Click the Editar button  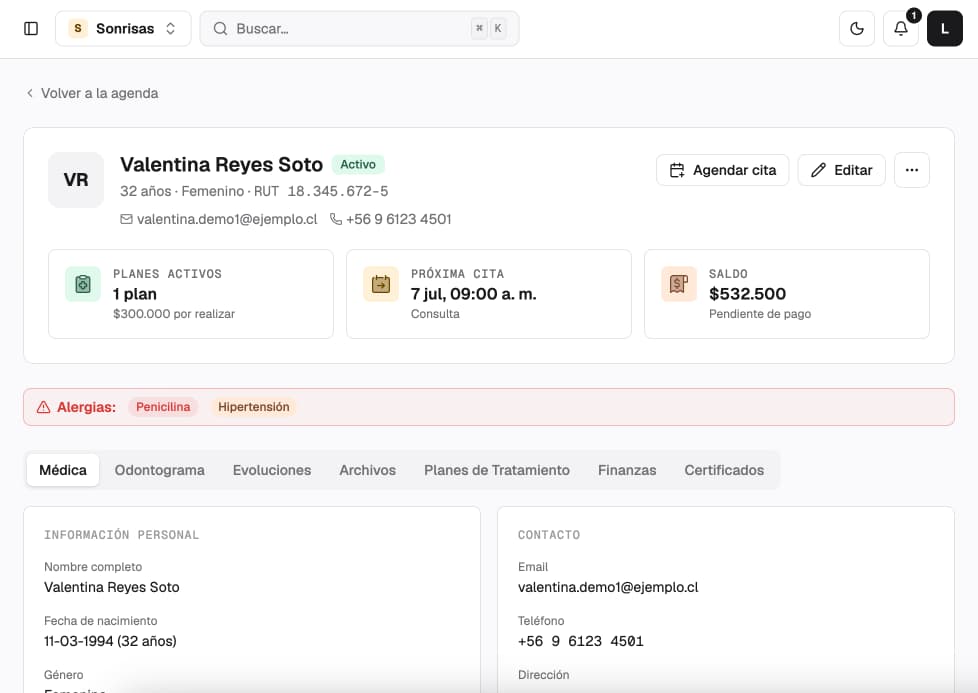(841, 170)
